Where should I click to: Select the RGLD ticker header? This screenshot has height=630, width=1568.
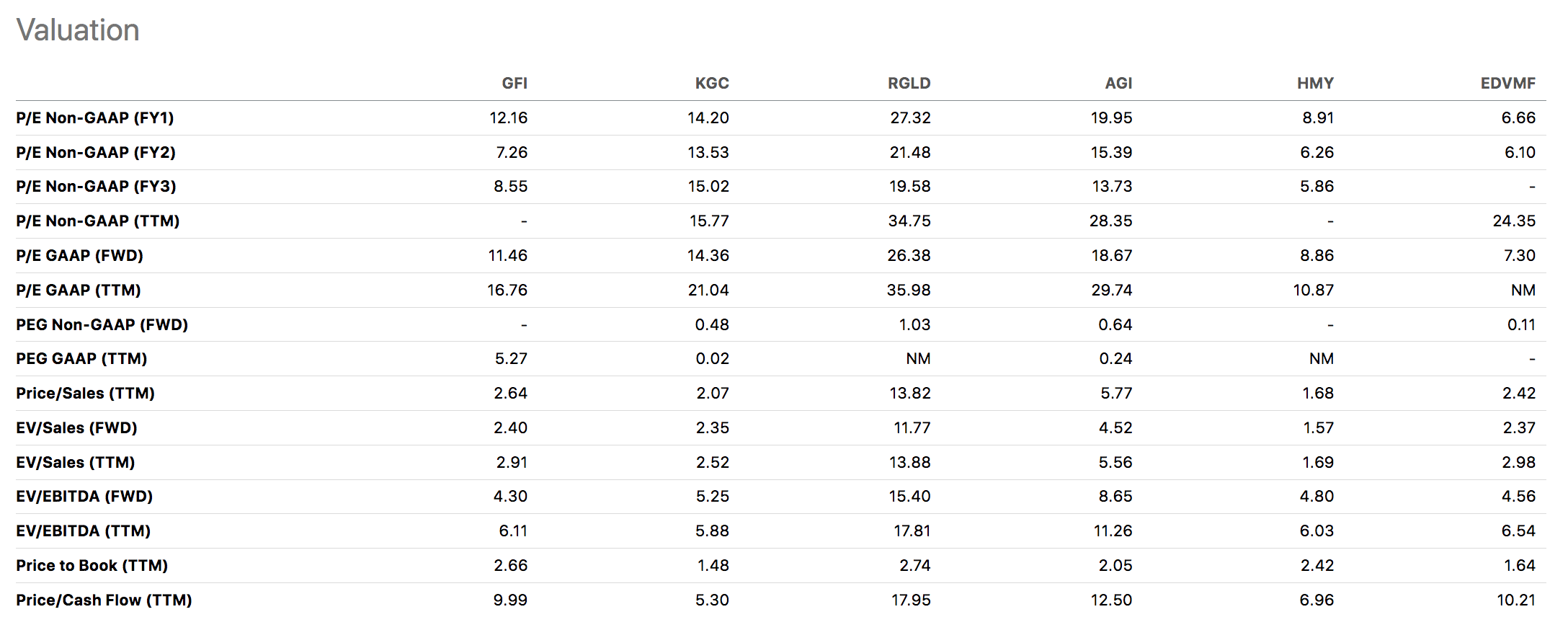909,84
